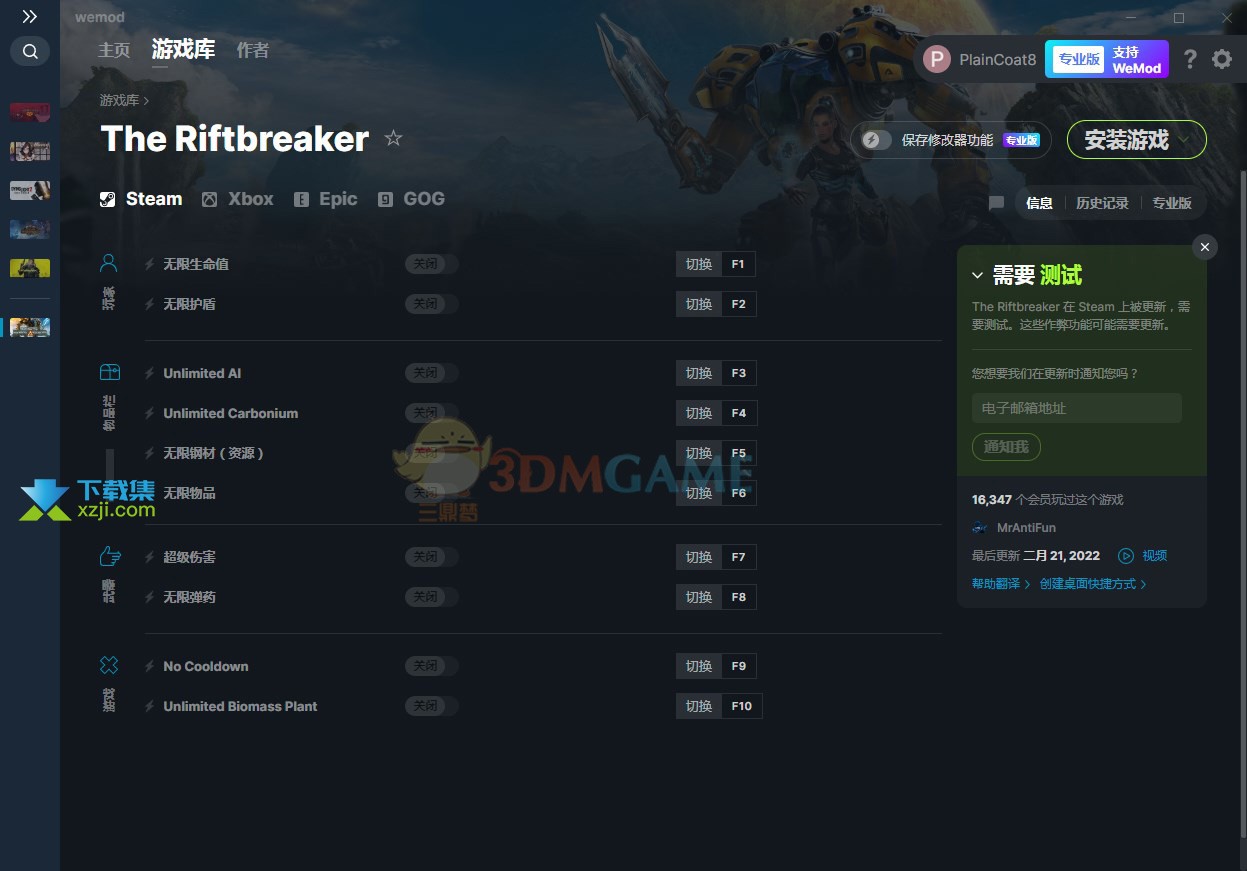
Task: Click the 电子邮箱地址 input field
Action: tap(1077, 408)
